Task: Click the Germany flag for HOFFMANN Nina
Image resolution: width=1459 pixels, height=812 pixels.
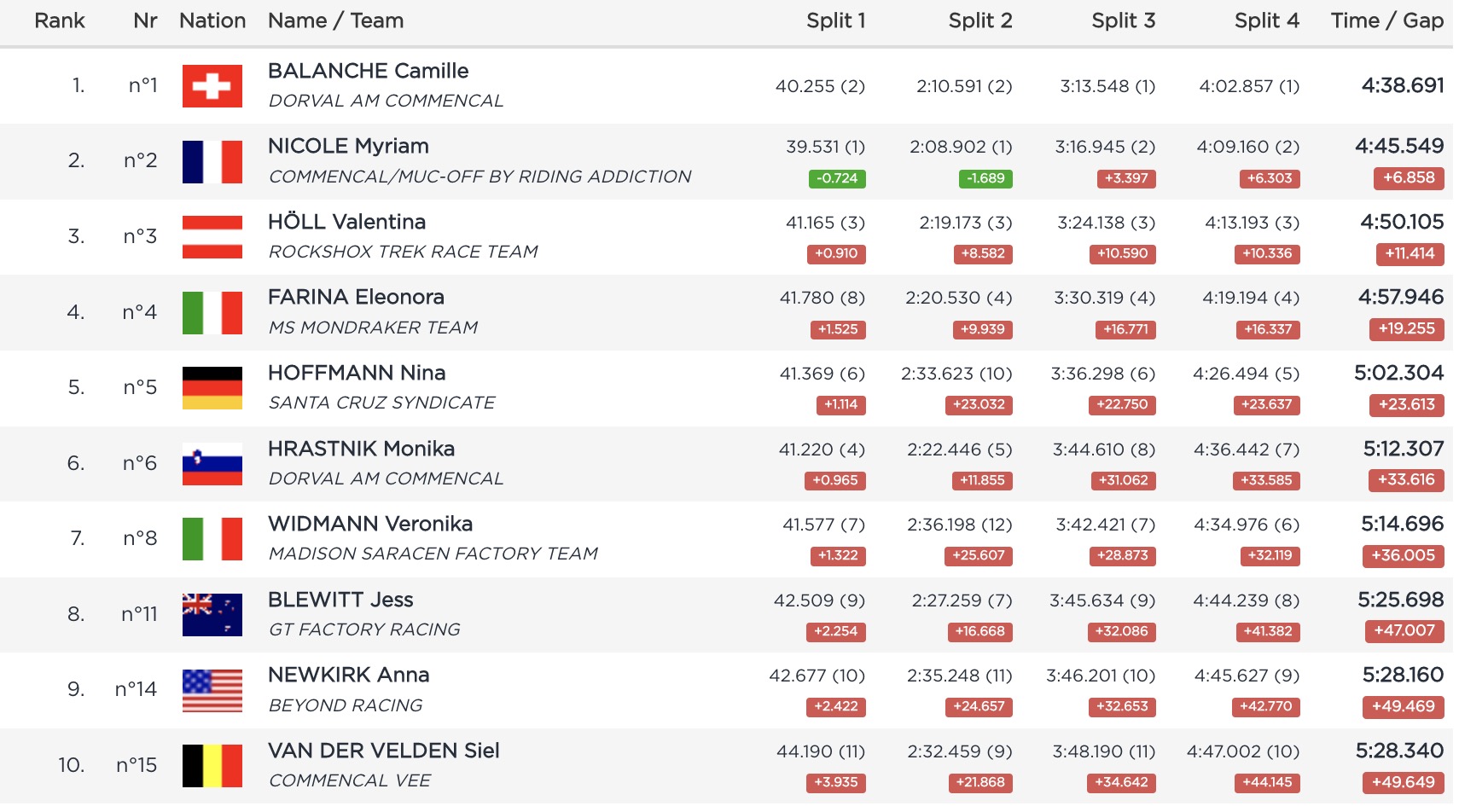Action: click(x=212, y=388)
